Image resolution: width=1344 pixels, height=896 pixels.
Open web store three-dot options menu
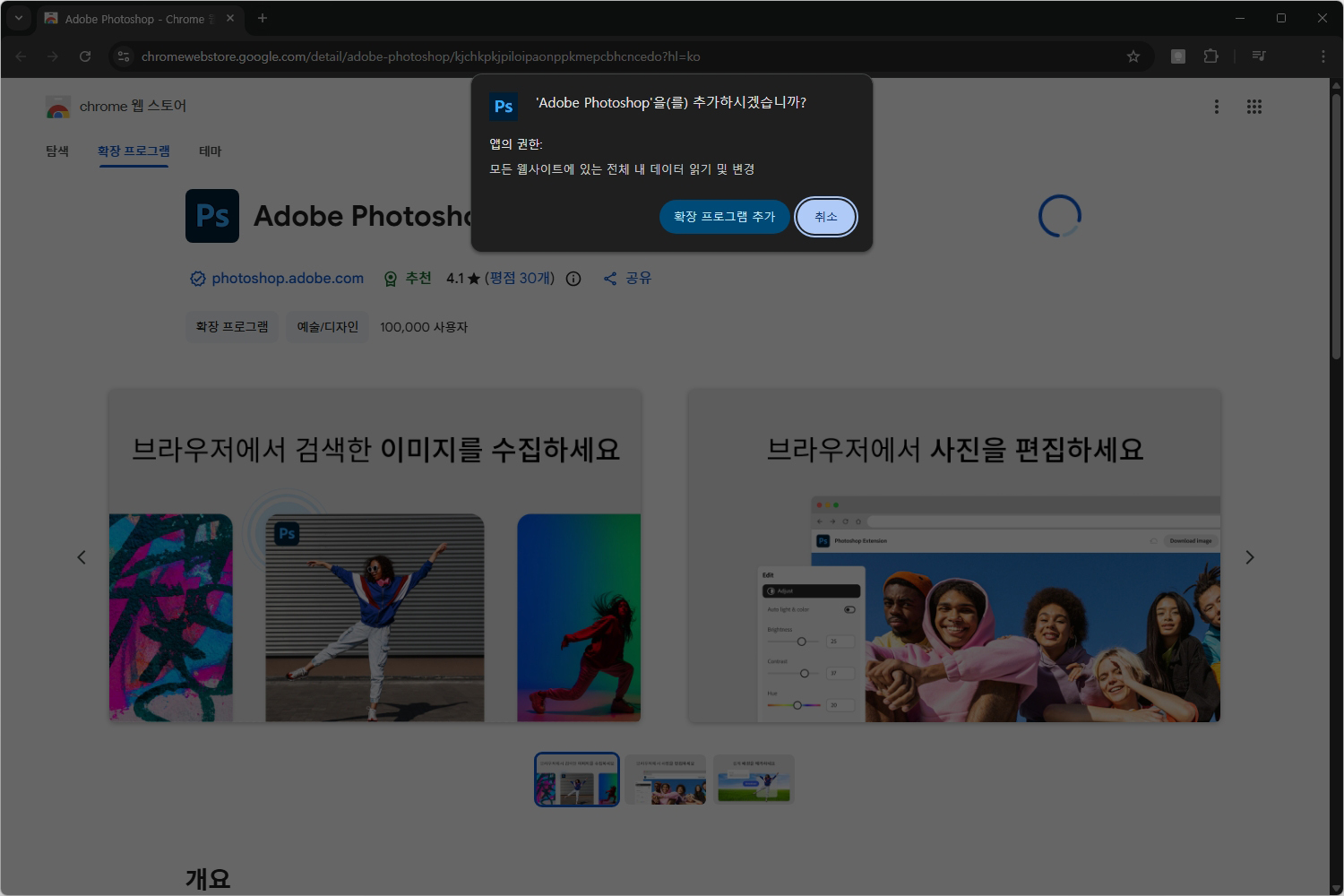click(1216, 107)
